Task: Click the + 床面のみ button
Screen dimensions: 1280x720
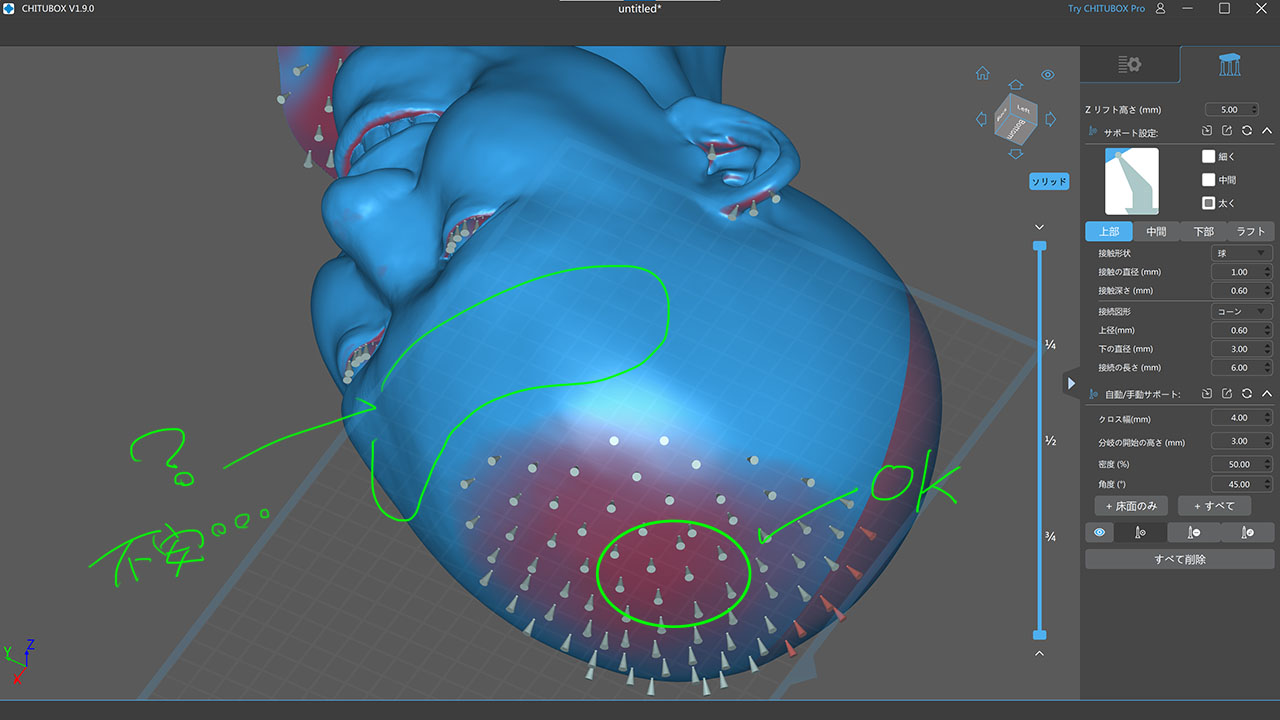Action: tap(1131, 506)
